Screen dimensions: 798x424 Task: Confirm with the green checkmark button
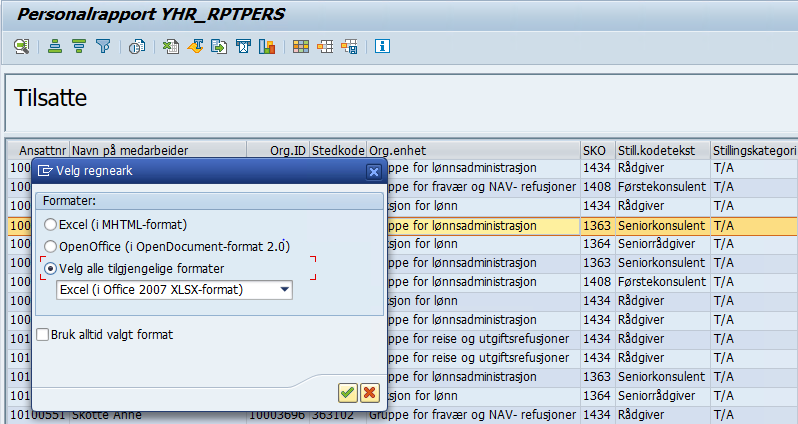(348, 392)
